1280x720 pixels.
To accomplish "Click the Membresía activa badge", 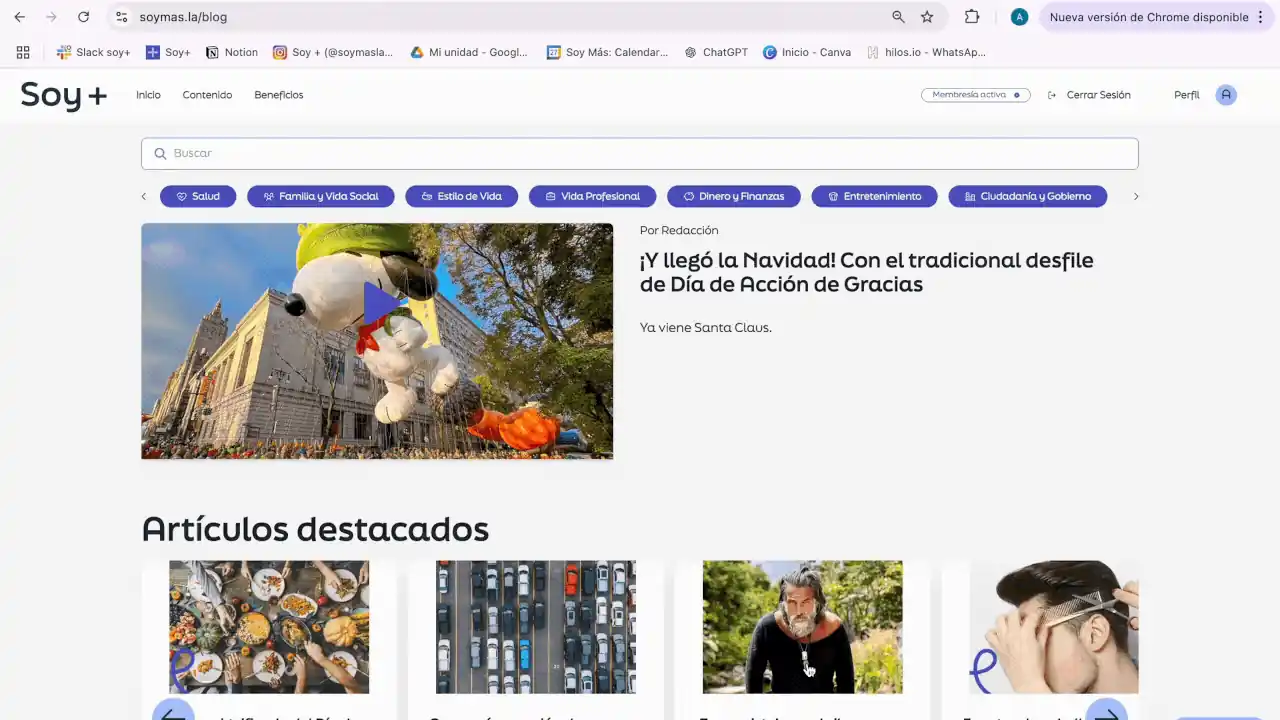I will point(976,95).
